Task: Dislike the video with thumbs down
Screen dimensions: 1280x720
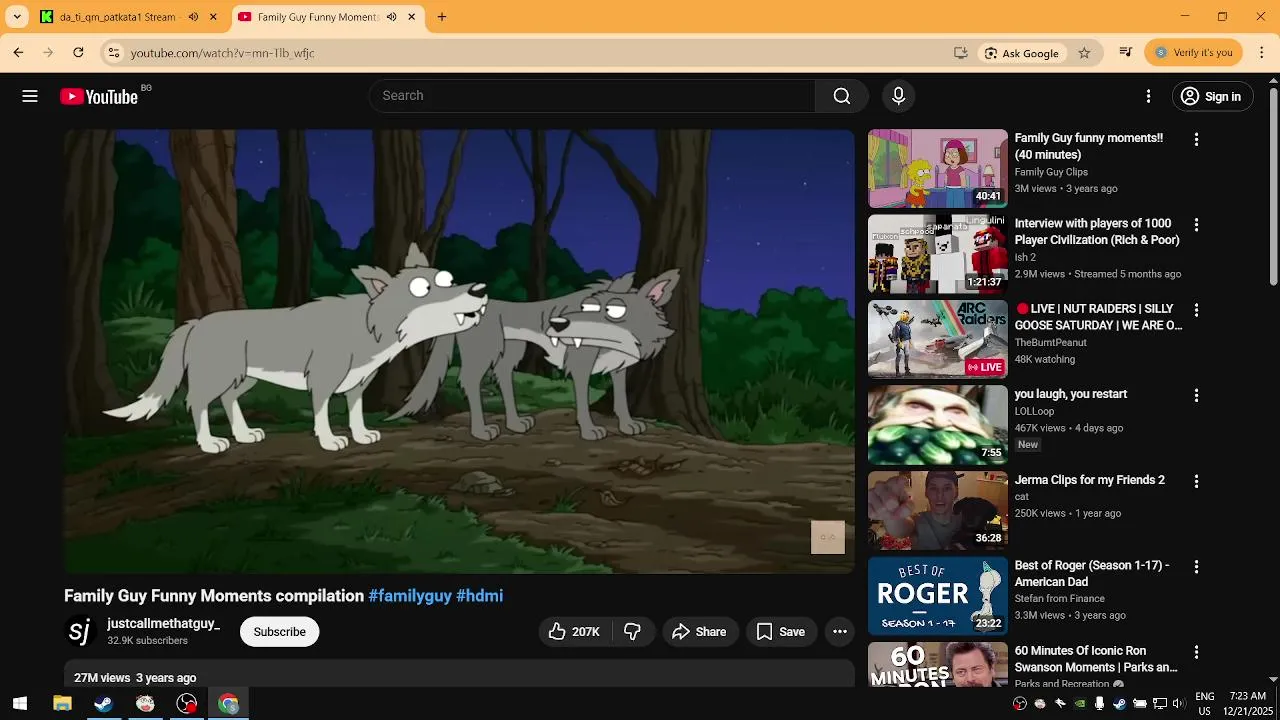Action: pyautogui.click(x=632, y=632)
